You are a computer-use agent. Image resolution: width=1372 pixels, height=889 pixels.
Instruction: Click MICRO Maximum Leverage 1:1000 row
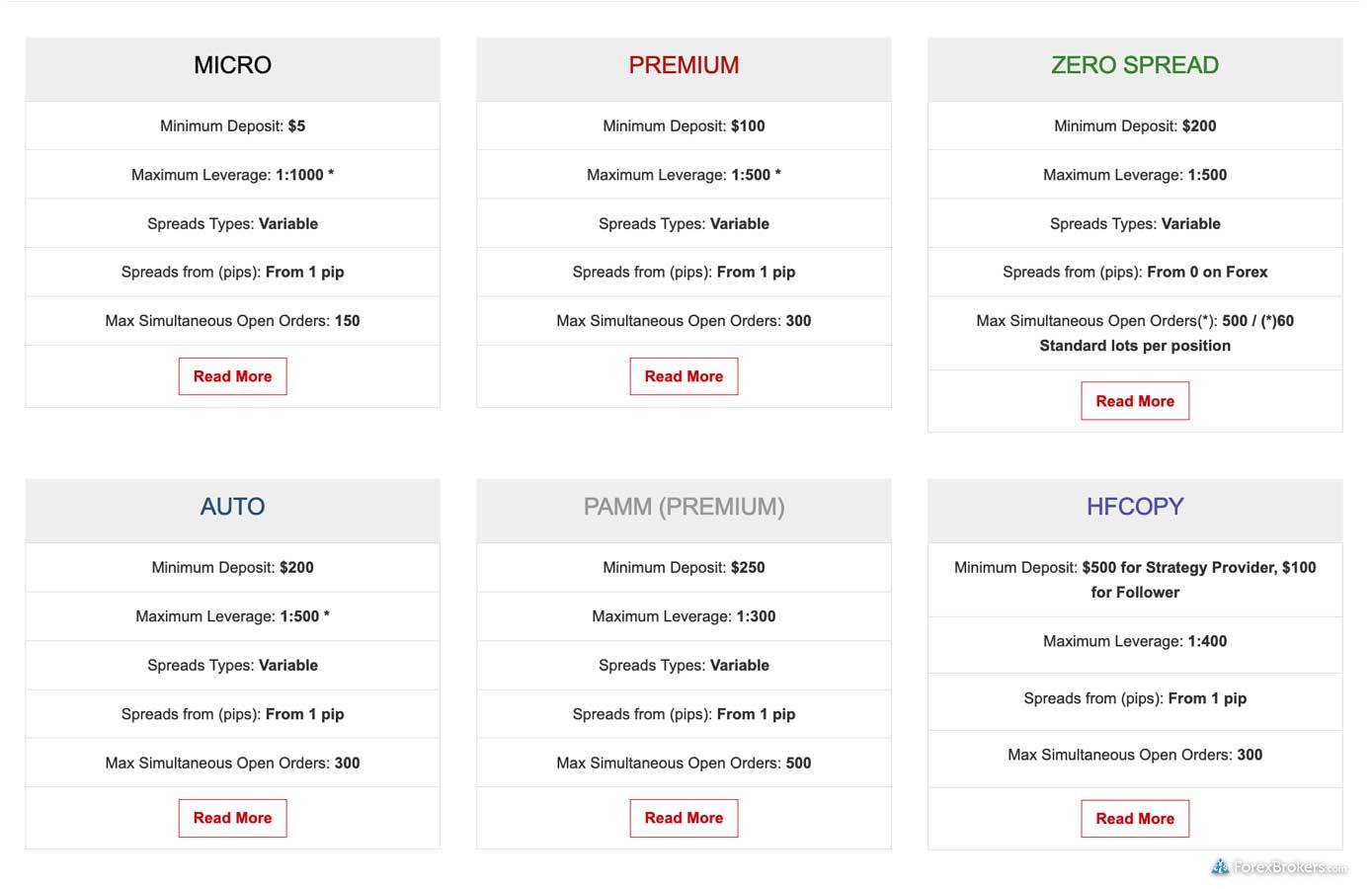pos(232,175)
